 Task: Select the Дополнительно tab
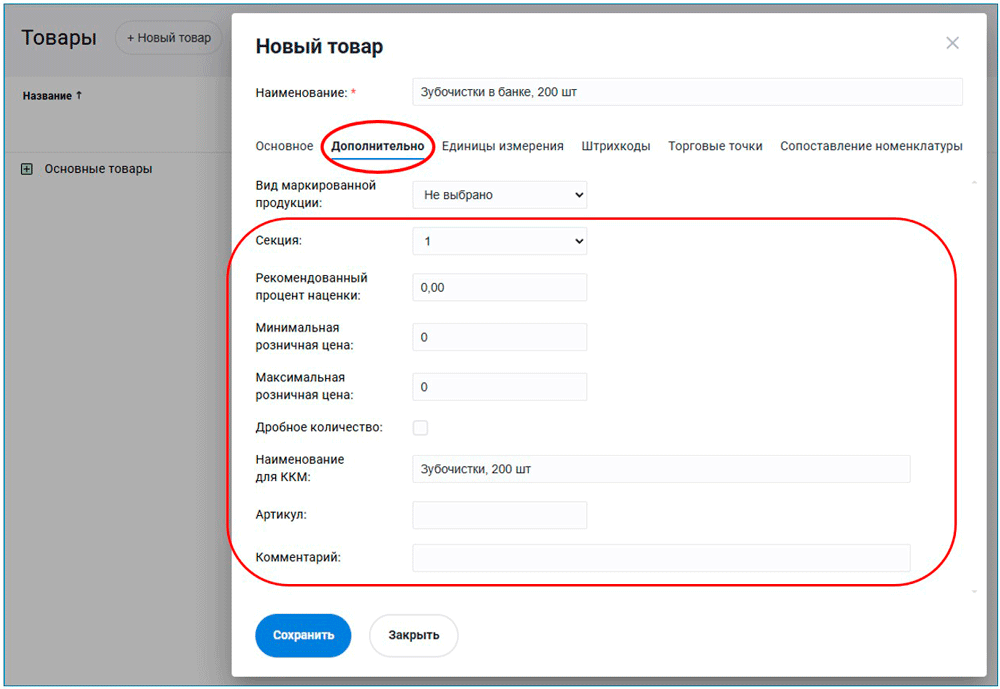[378, 146]
